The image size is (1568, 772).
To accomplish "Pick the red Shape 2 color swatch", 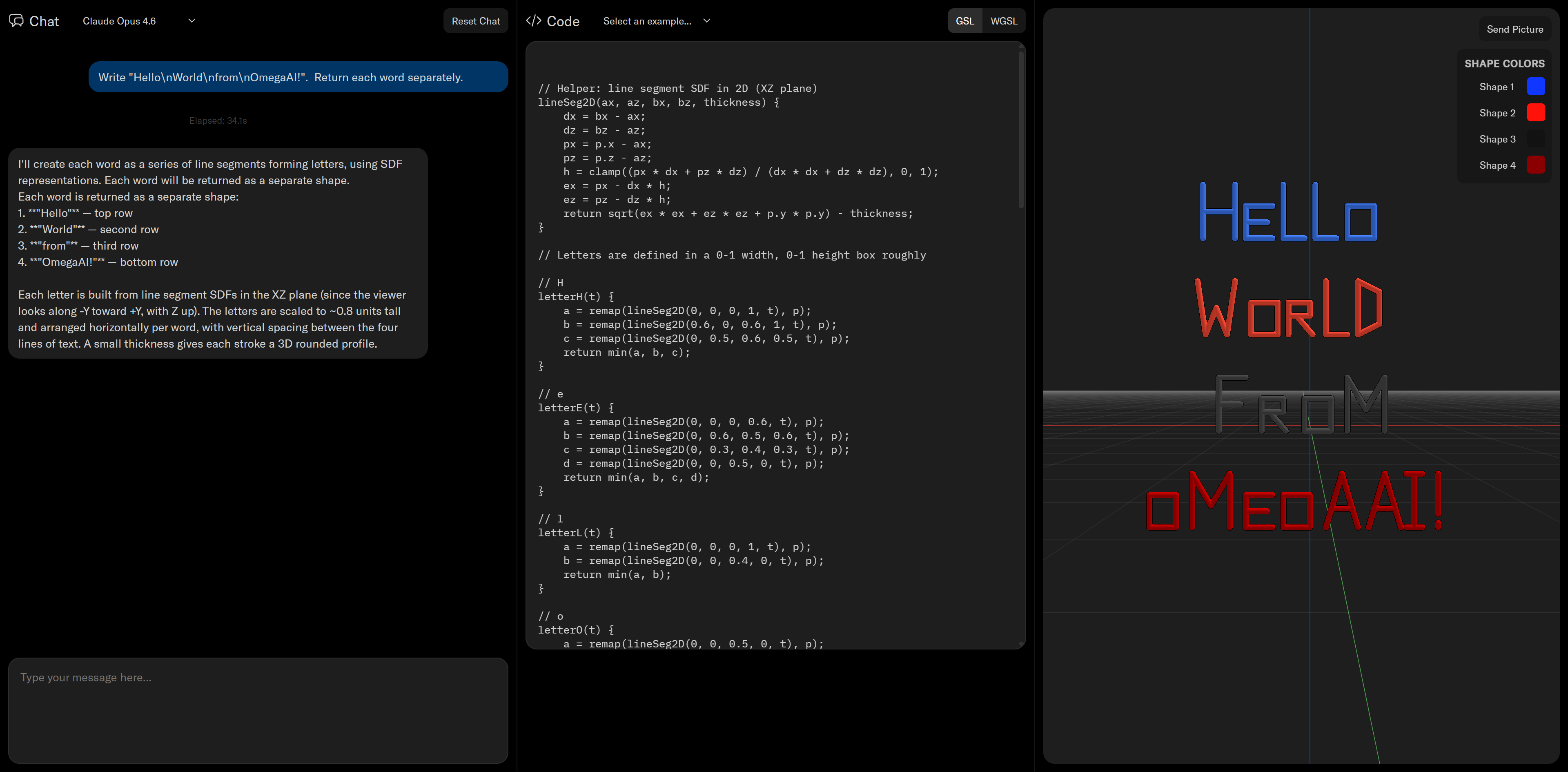I will coord(1536,113).
